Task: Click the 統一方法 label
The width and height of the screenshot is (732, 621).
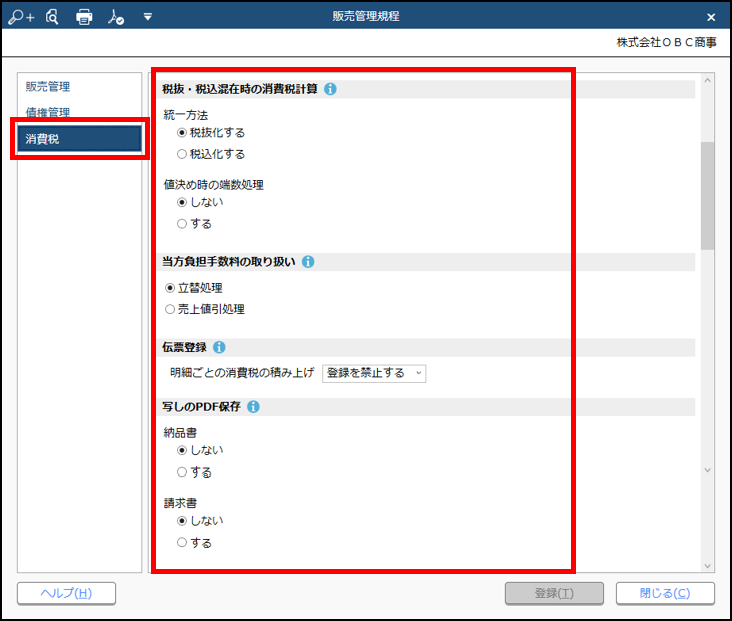Action: (186, 115)
